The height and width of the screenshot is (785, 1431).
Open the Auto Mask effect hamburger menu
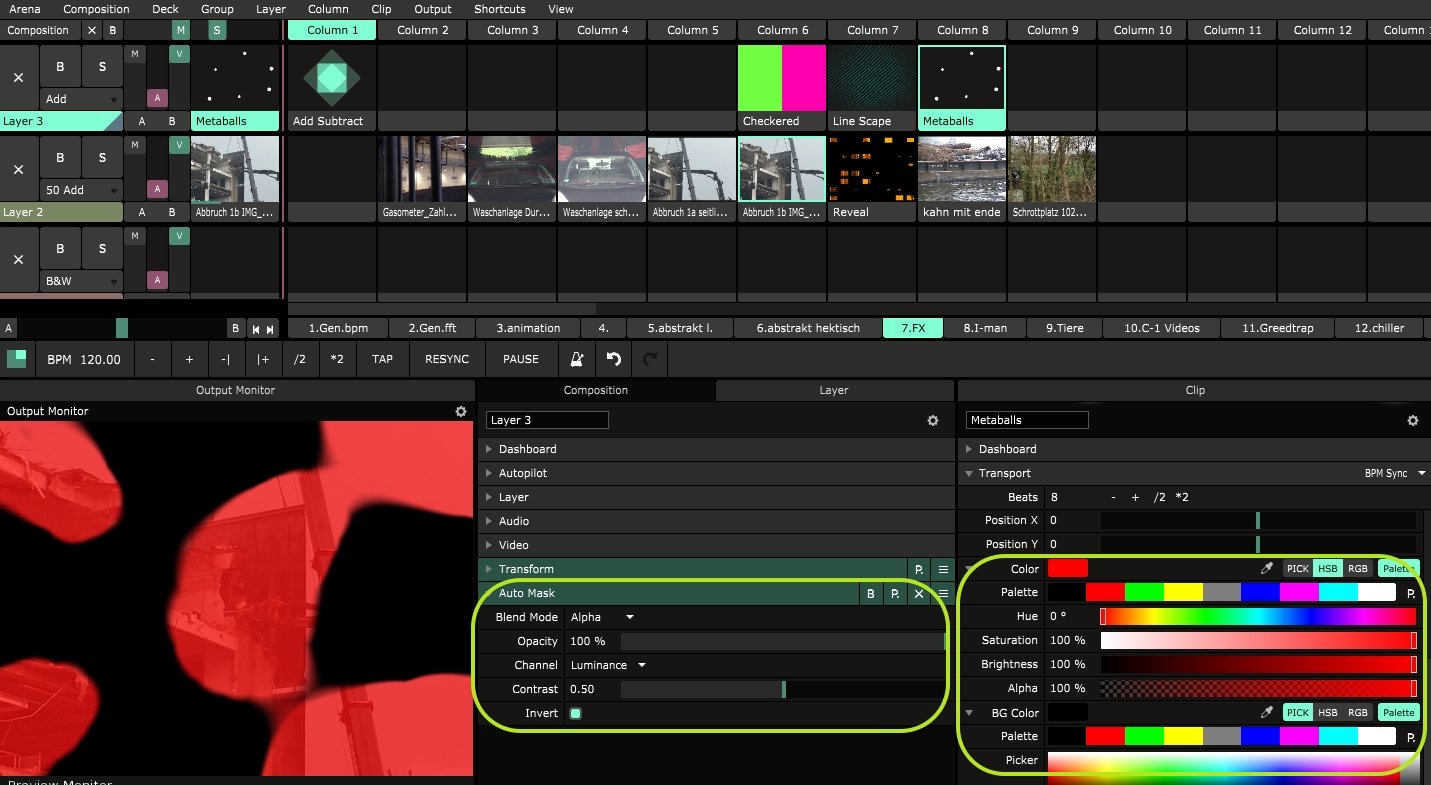pyautogui.click(x=943, y=594)
